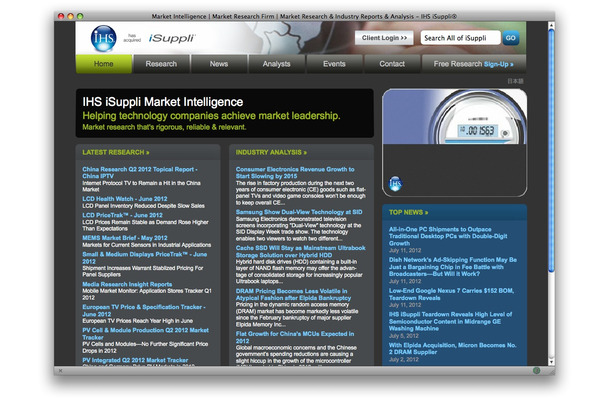Viewport: 610px width, 400px height.
Task: Switch to Japanese language link
Action: point(515,81)
